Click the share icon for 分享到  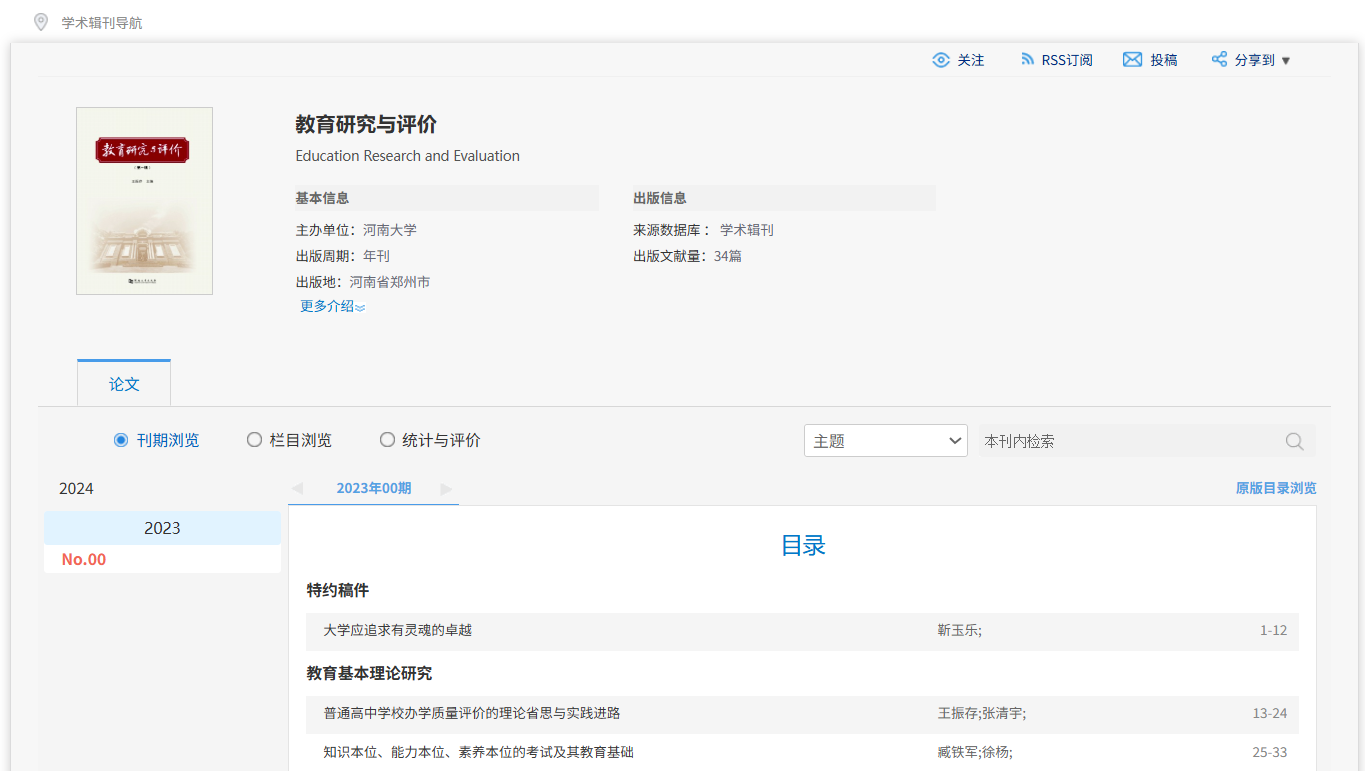coord(1219,60)
